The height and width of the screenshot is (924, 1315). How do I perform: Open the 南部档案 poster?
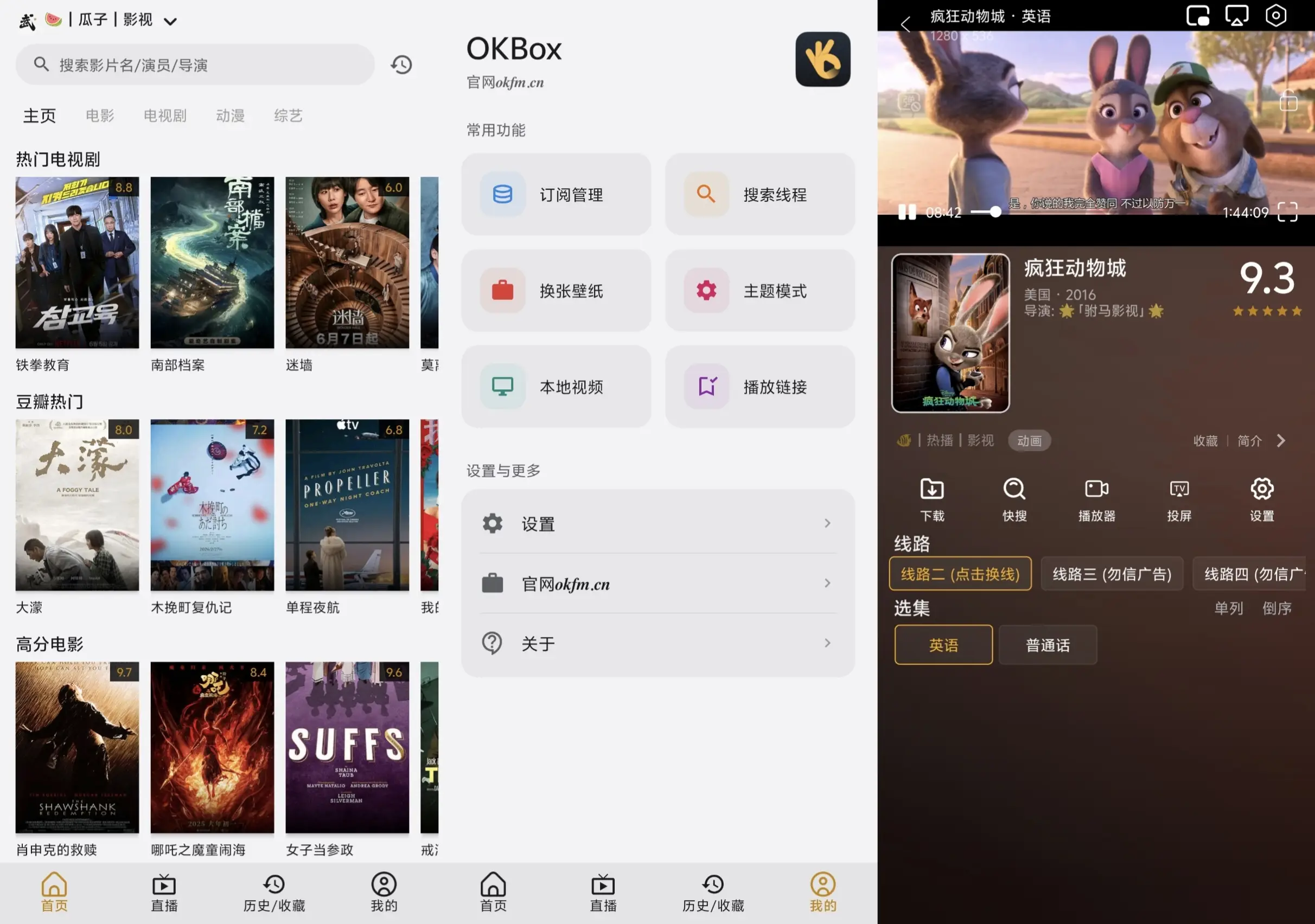pos(213,262)
